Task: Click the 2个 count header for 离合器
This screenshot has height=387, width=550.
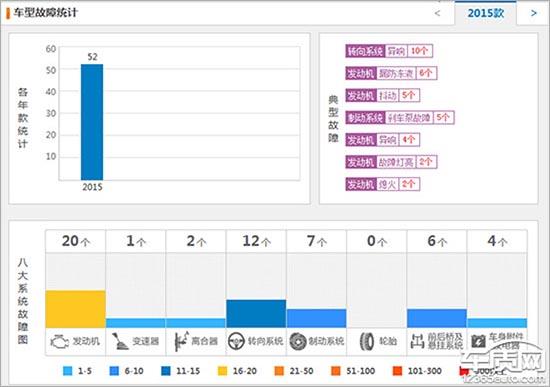Action: point(196,241)
